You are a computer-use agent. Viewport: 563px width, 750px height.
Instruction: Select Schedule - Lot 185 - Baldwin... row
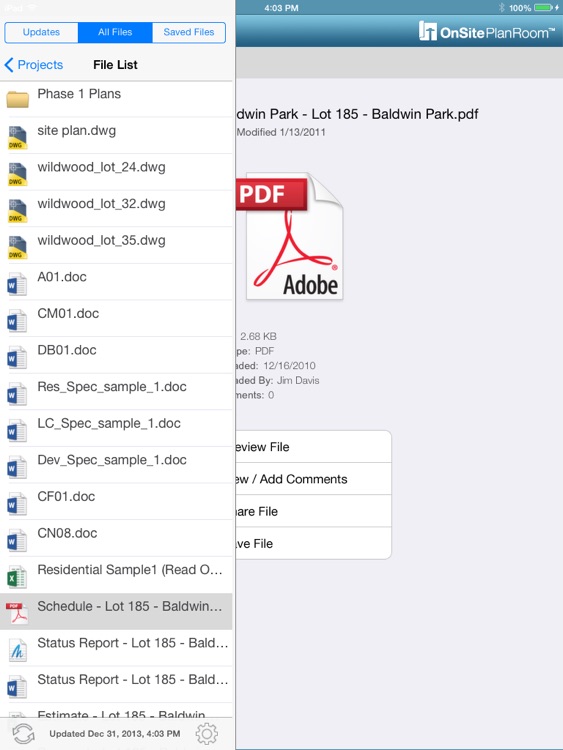pos(116,612)
